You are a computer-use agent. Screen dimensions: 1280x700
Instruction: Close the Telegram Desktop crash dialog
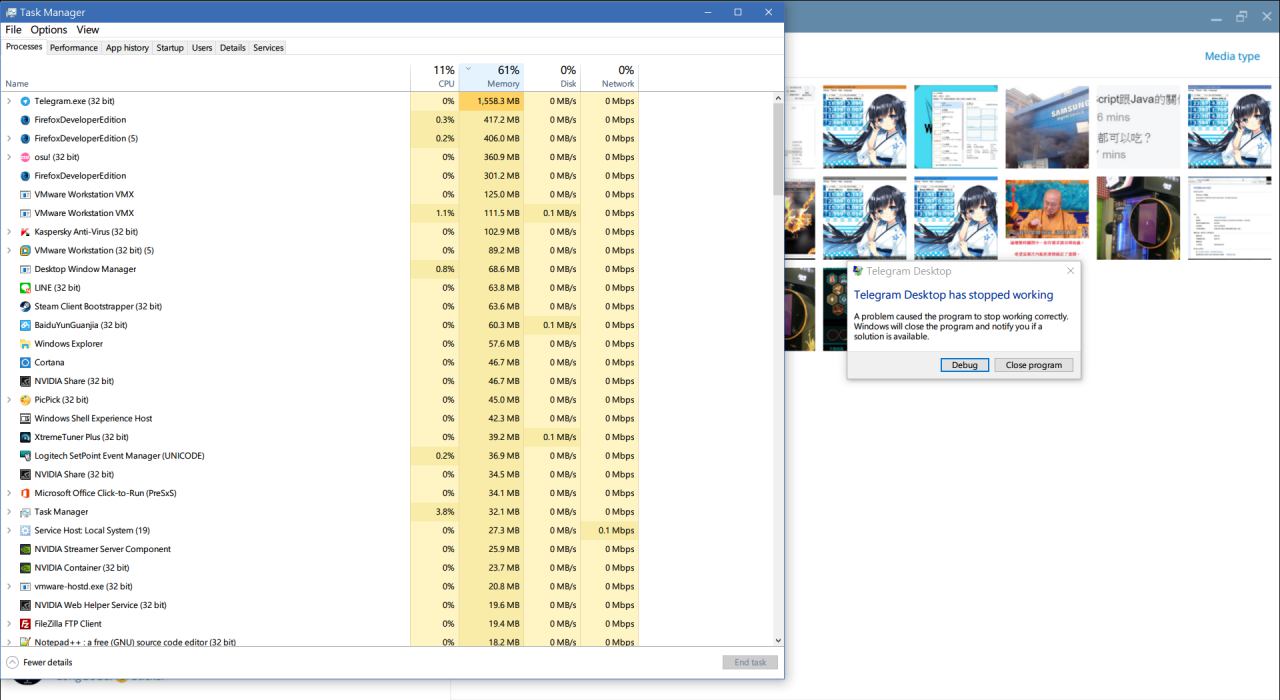tap(1070, 271)
